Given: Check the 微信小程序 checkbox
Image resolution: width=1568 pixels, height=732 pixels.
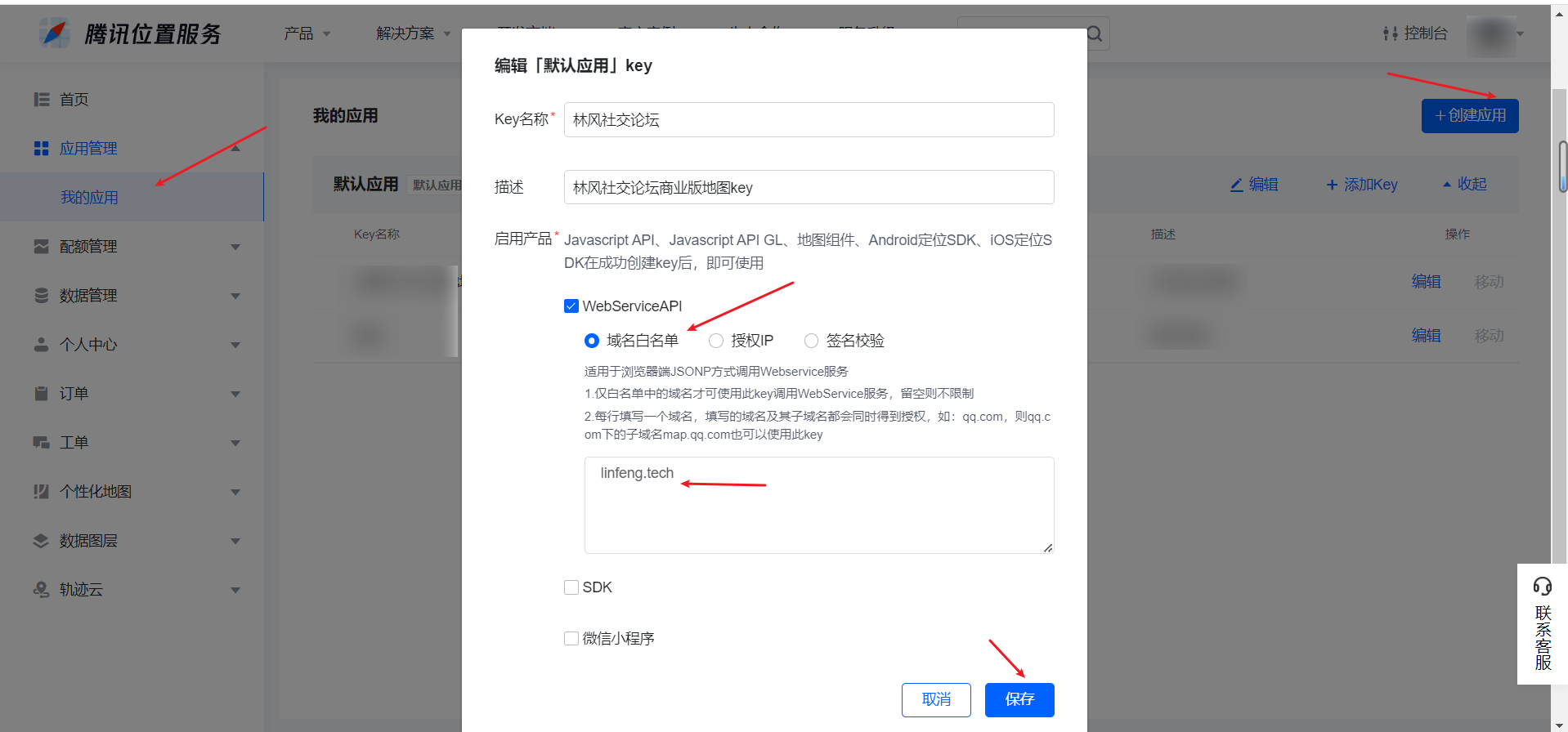Looking at the screenshot, I should 571,639.
